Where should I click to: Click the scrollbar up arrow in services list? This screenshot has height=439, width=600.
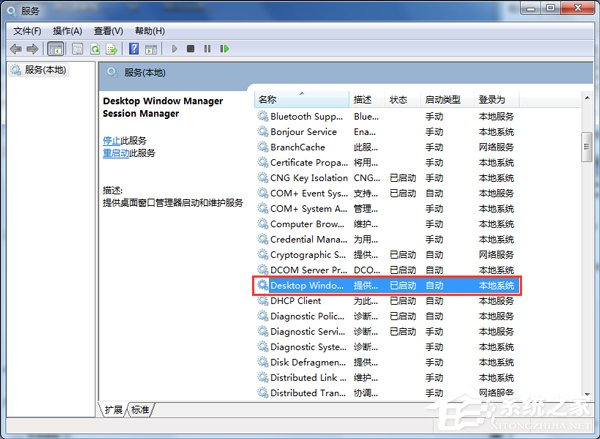tap(587, 98)
